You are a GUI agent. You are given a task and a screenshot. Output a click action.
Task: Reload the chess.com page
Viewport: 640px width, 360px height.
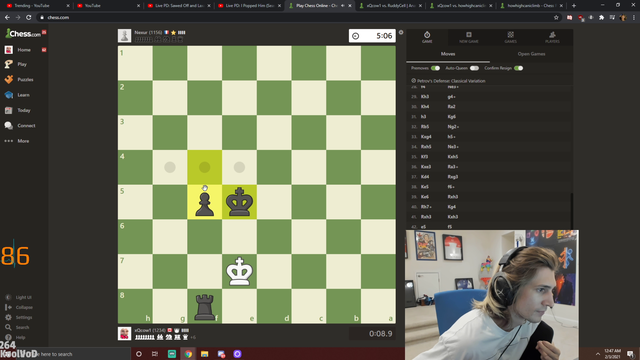[29, 18]
